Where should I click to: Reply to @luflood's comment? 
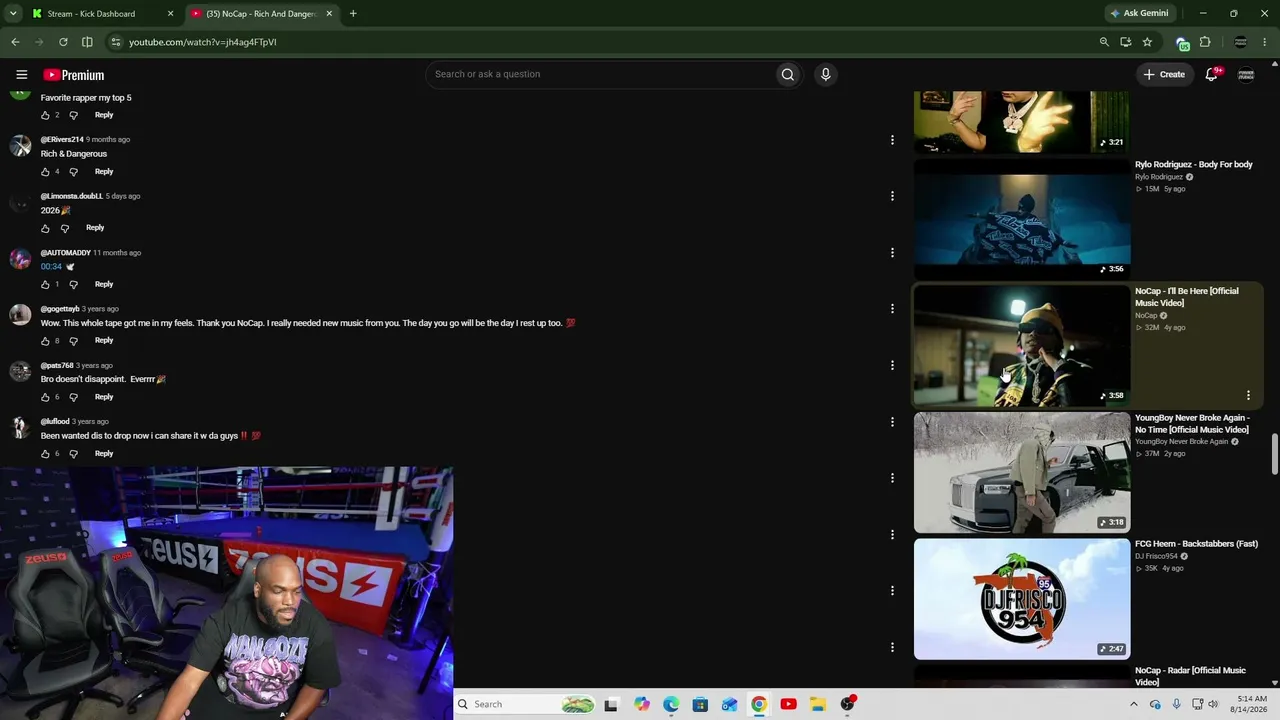tap(104, 454)
